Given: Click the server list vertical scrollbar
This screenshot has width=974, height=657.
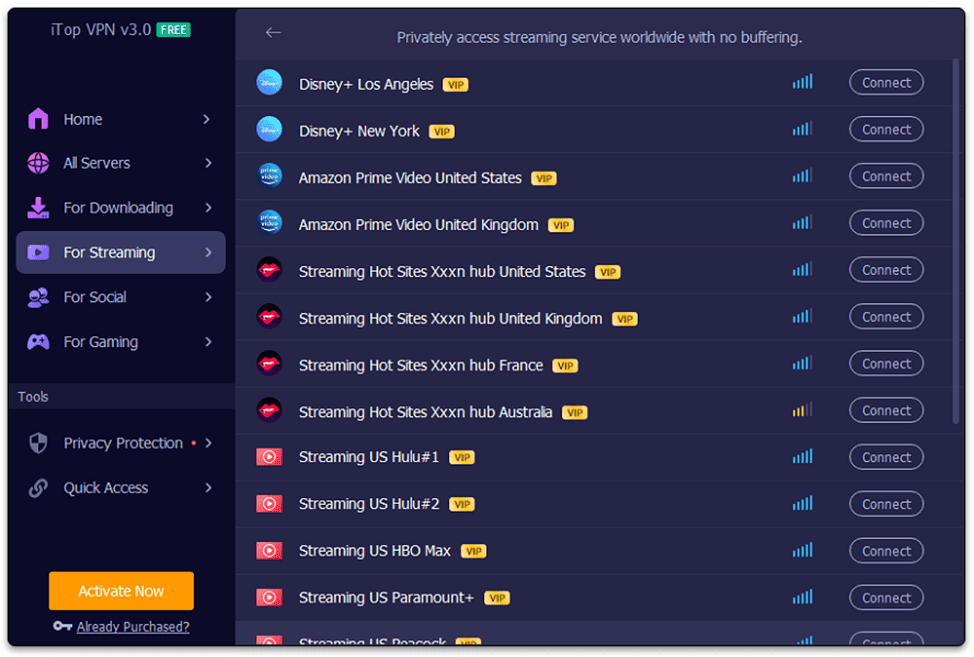Looking at the screenshot, I should [x=955, y=242].
